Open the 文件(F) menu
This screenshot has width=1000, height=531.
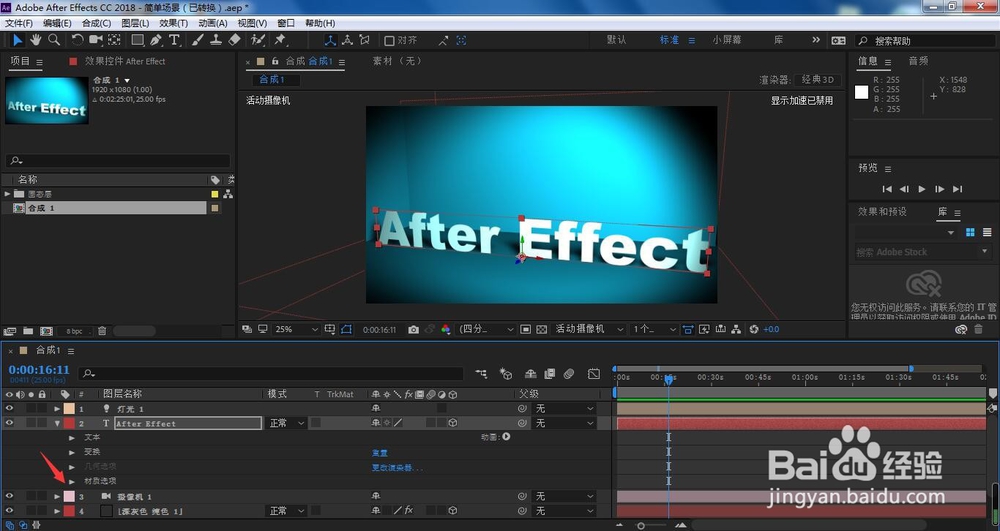18,23
